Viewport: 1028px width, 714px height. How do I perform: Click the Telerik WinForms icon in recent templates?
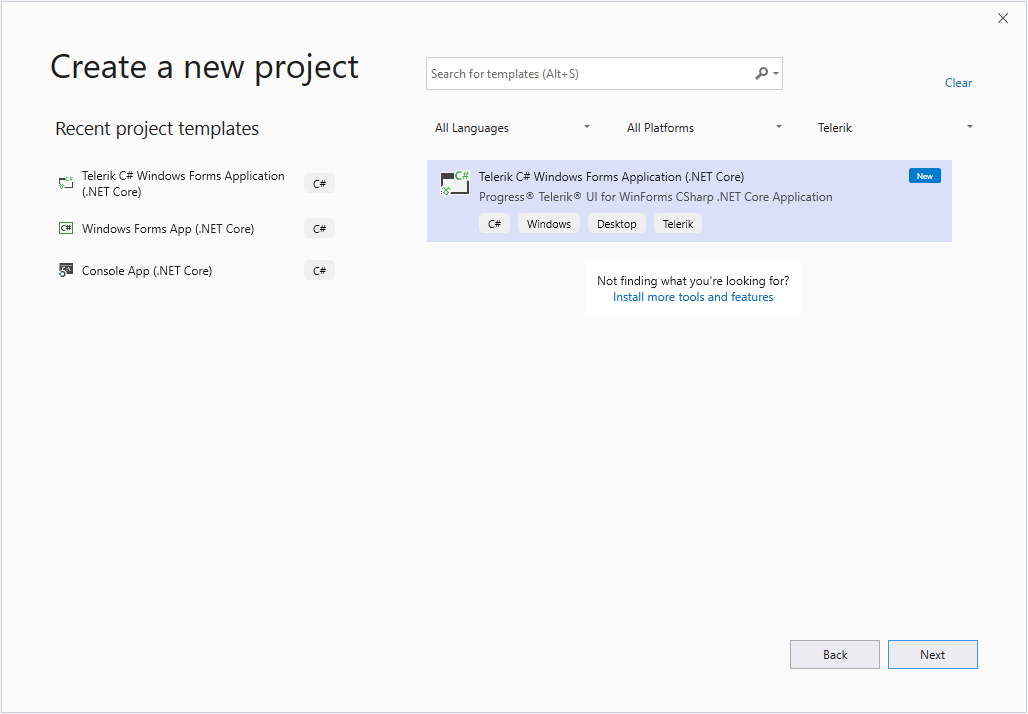(66, 184)
